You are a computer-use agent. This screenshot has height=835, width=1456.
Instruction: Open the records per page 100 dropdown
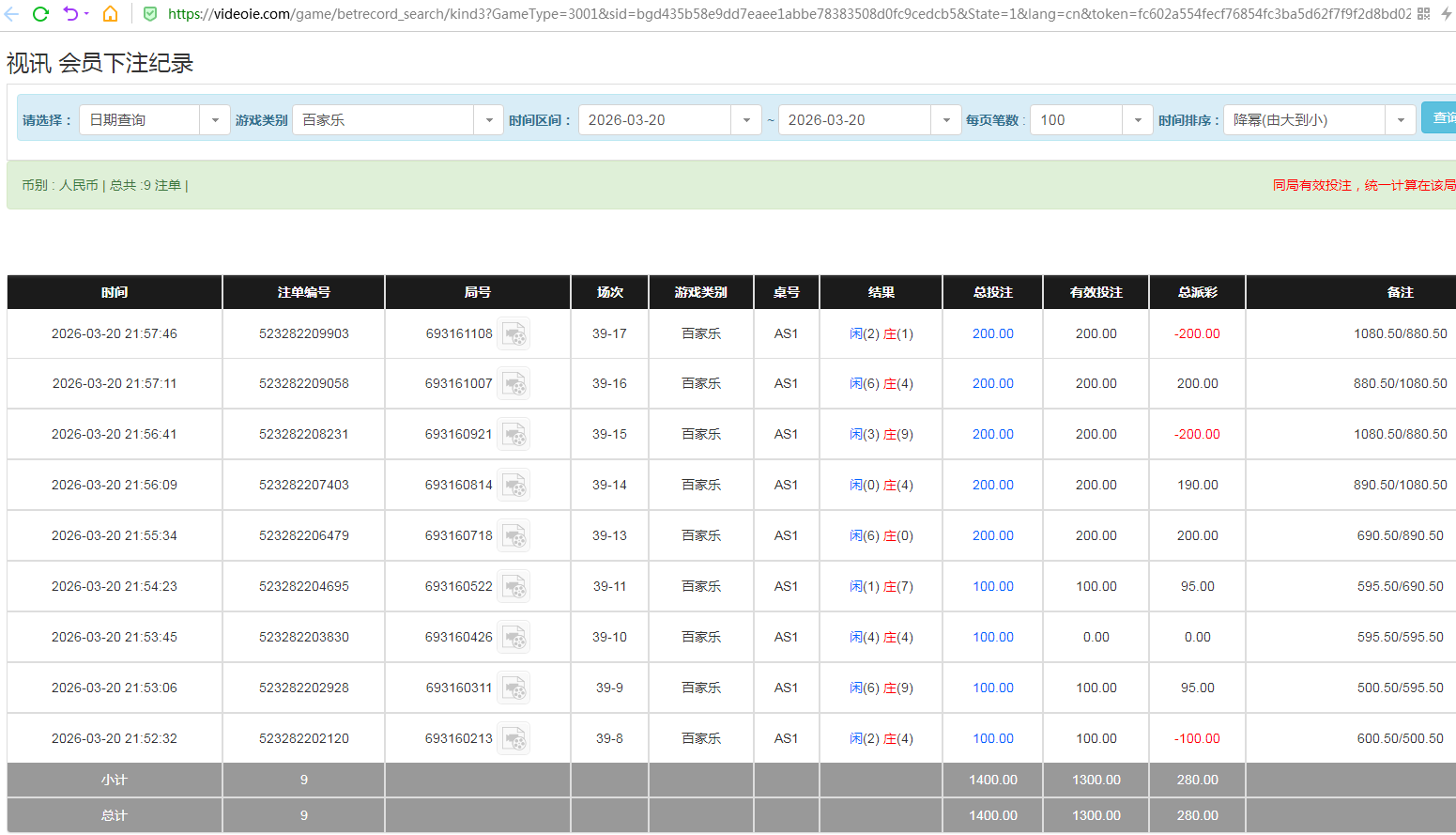tap(1137, 120)
